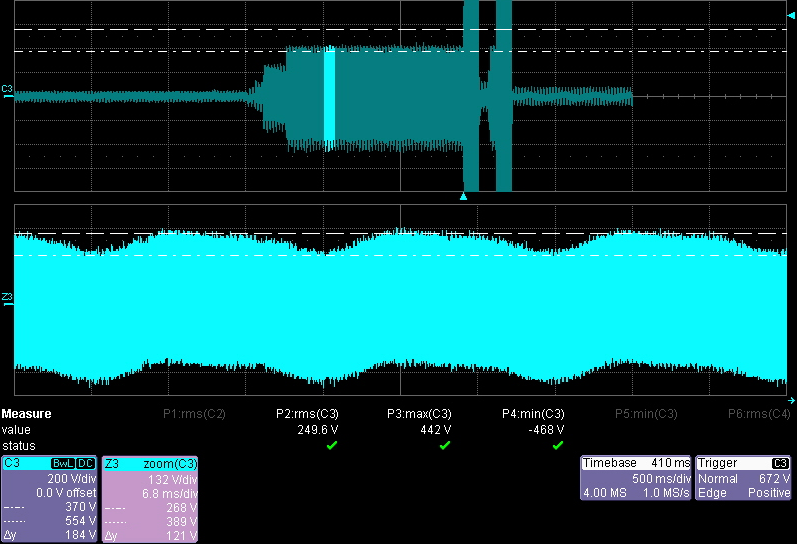Screen dimensions: 797x544
Task: Select the trigger time marker below upper grid
Action: [463, 197]
